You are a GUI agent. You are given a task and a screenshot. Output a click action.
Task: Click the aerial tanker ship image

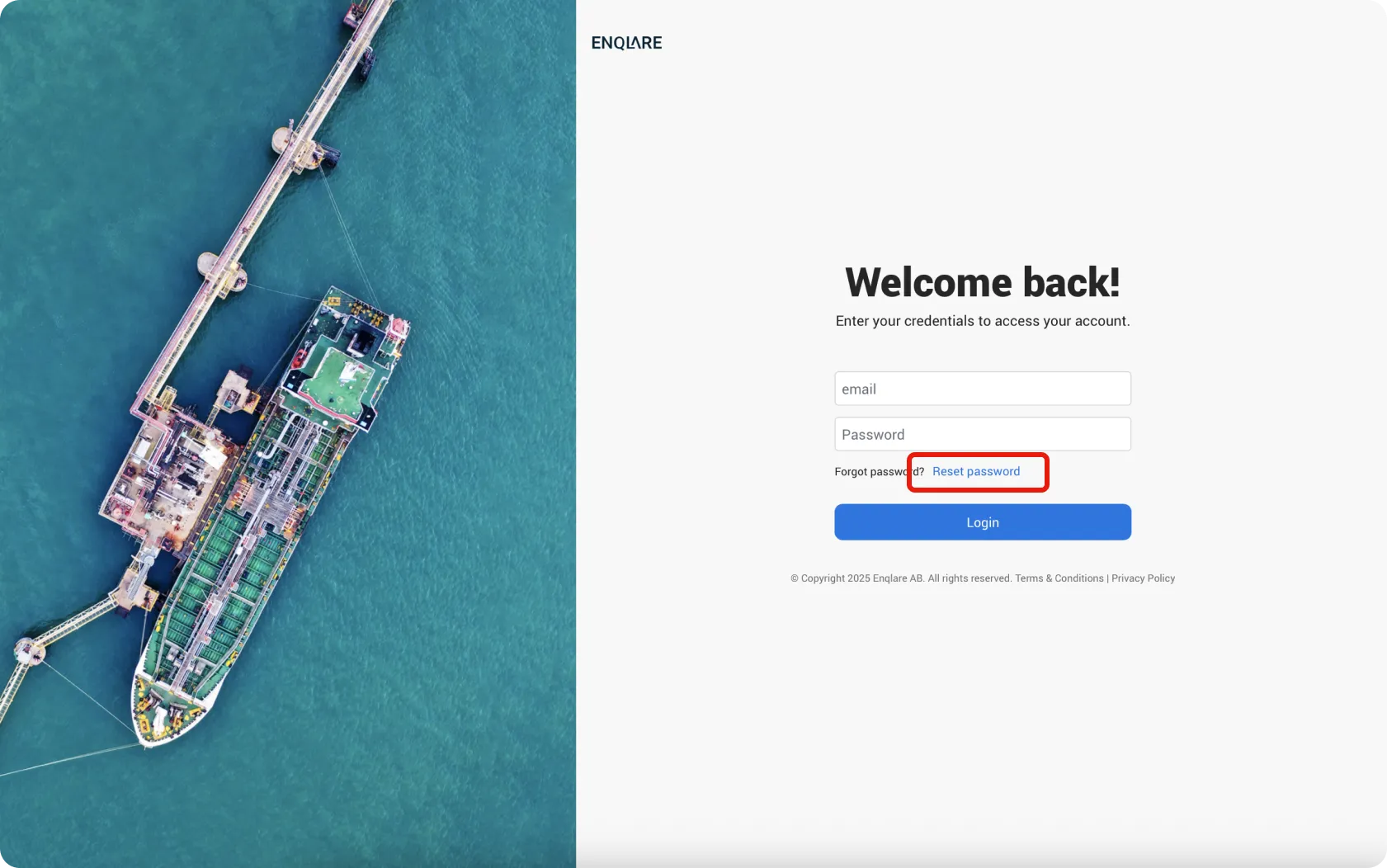(288, 434)
